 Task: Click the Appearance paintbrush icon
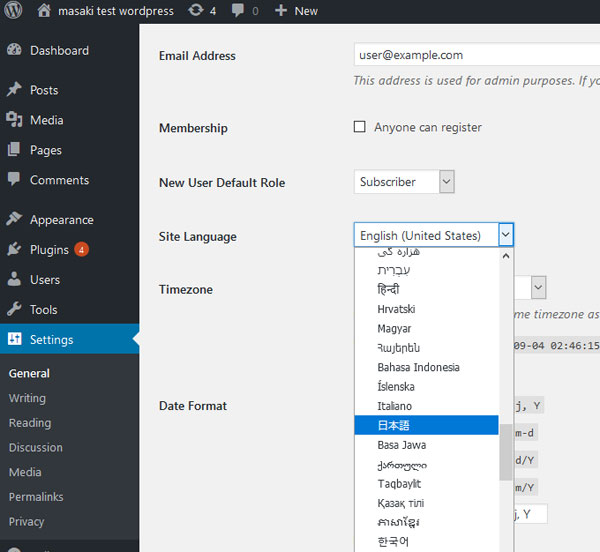14,219
